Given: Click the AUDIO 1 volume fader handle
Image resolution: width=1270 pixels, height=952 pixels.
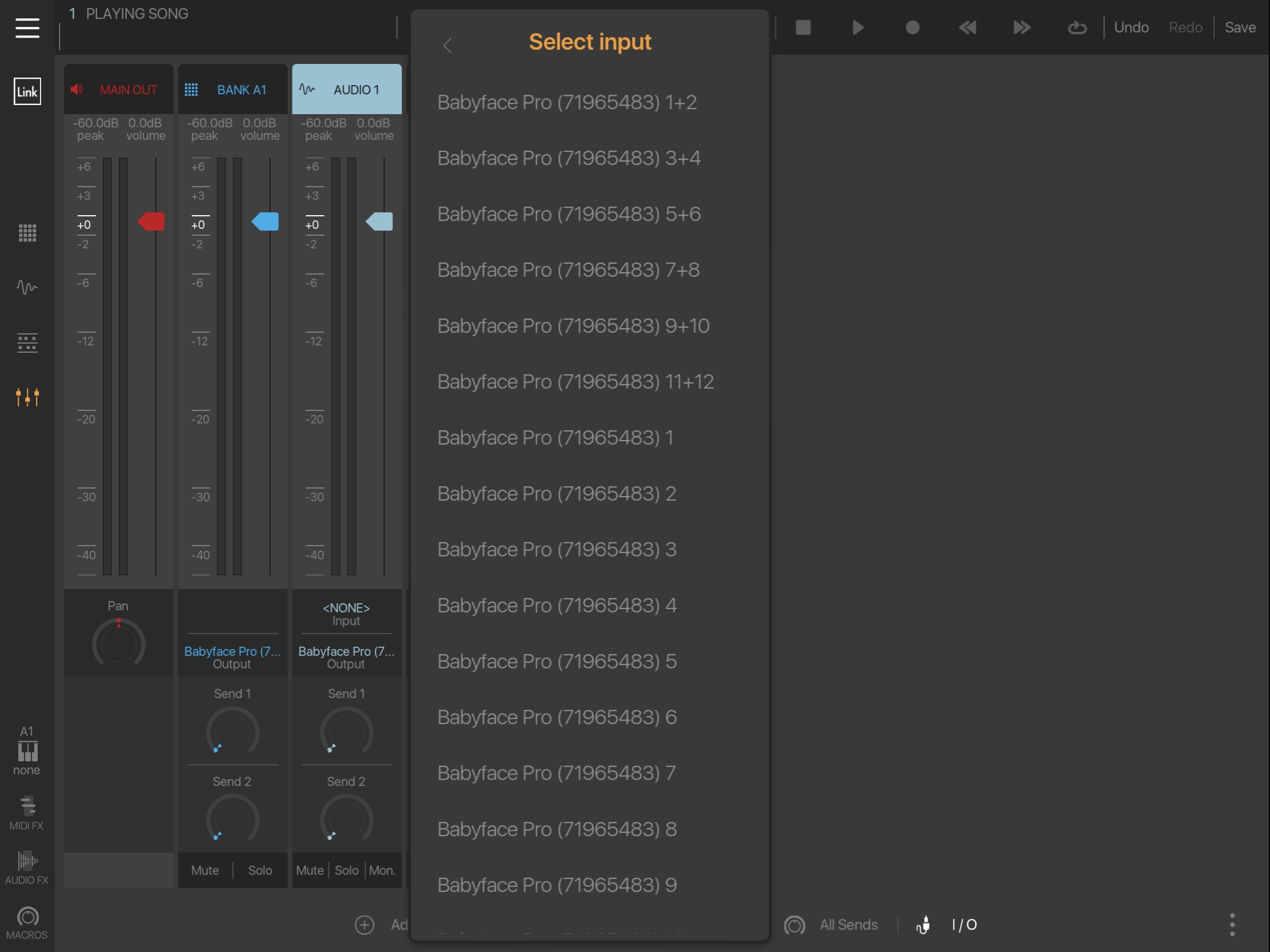Looking at the screenshot, I should tap(380, 221).
